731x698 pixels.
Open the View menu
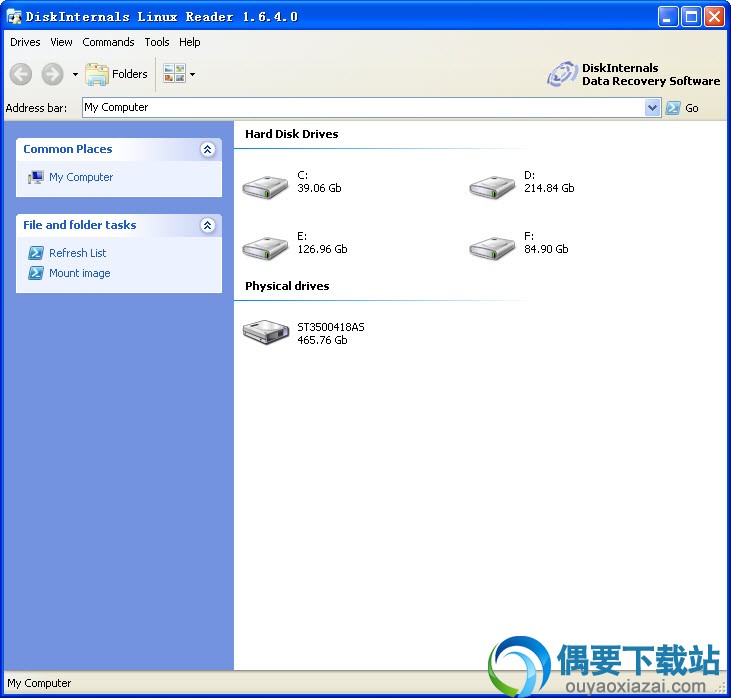(61, 42)
